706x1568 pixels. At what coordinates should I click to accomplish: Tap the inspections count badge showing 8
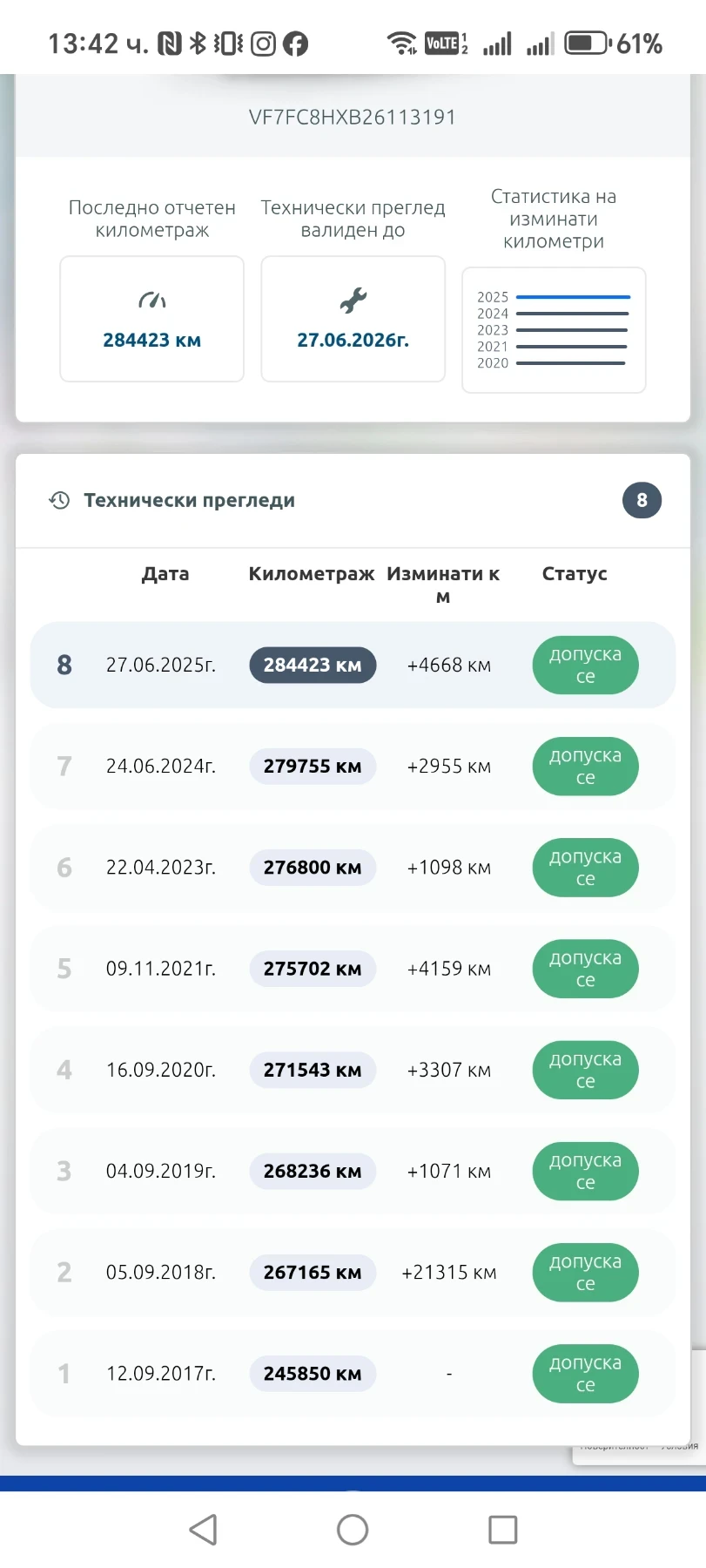coord(642,500)
